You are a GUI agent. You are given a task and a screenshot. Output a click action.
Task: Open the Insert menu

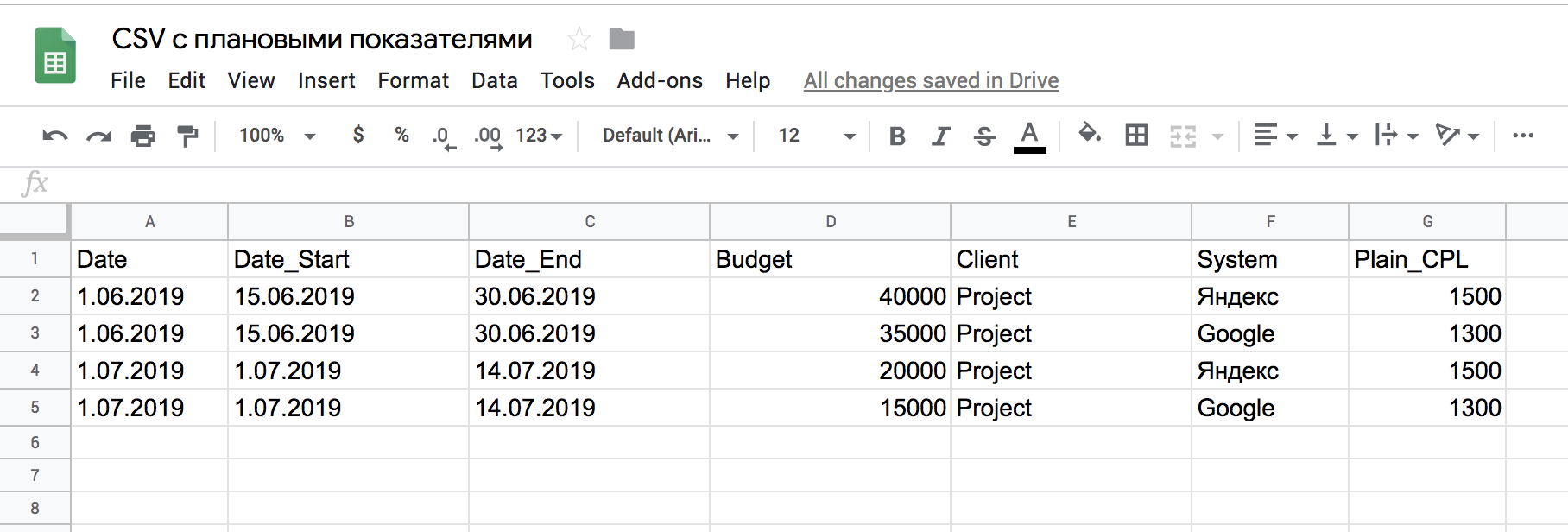click(x=326, y=80)
